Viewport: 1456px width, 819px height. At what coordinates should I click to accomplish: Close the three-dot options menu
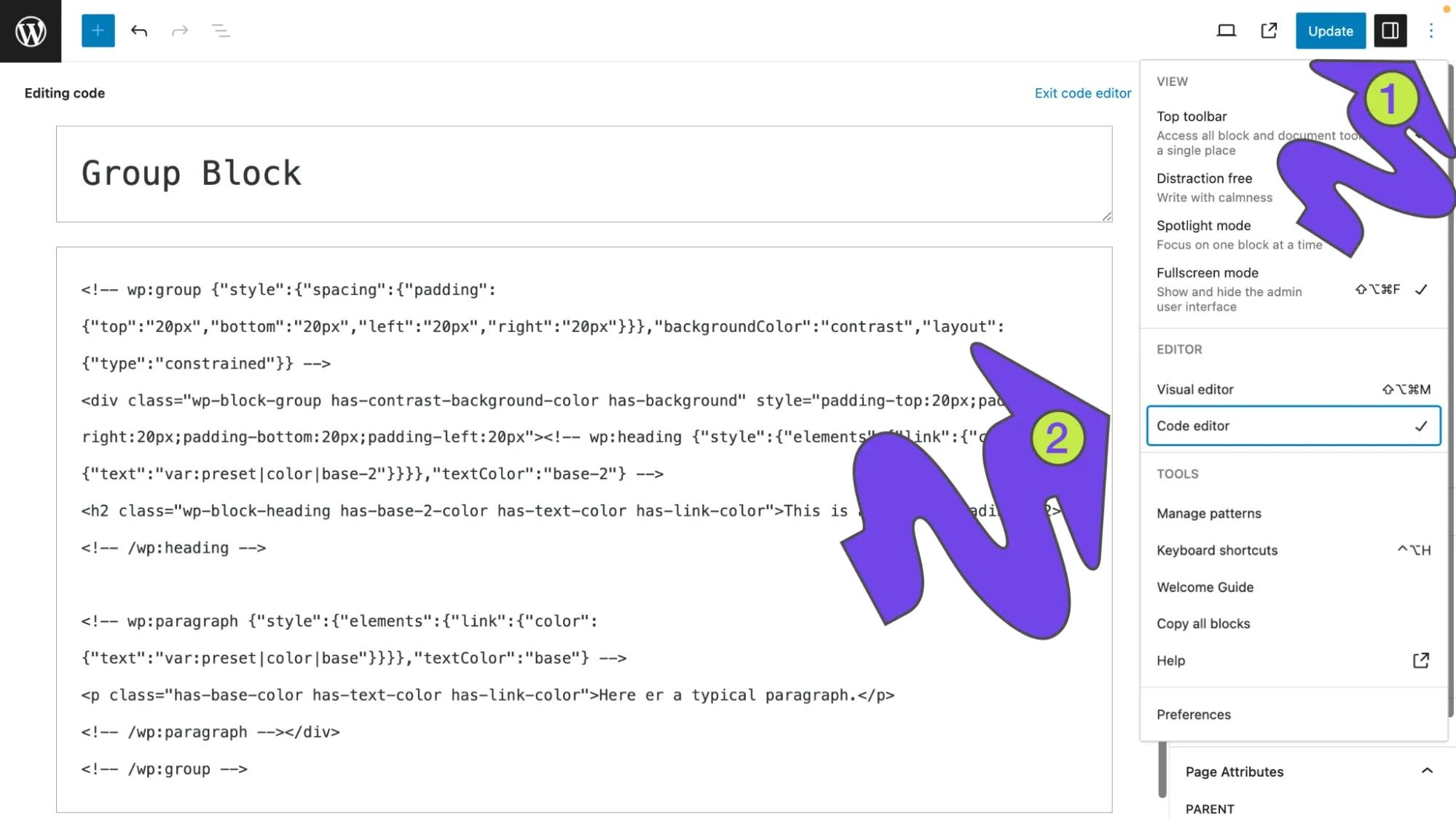(1431, 31)
